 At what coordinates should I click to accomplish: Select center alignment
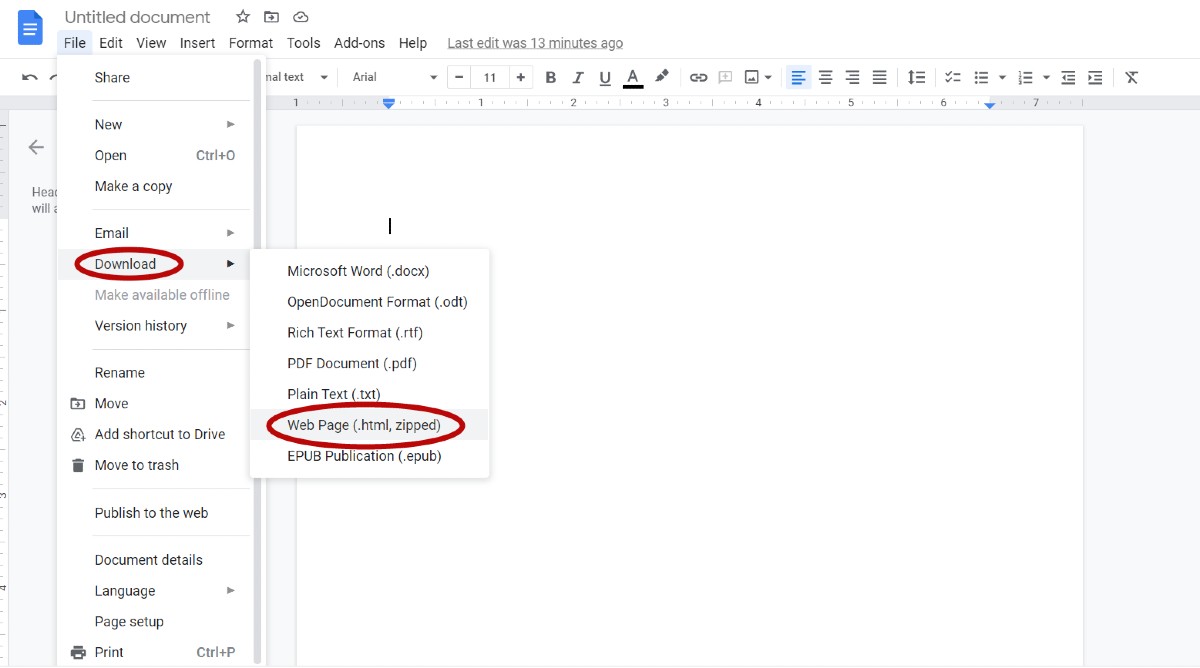point(824,77)
